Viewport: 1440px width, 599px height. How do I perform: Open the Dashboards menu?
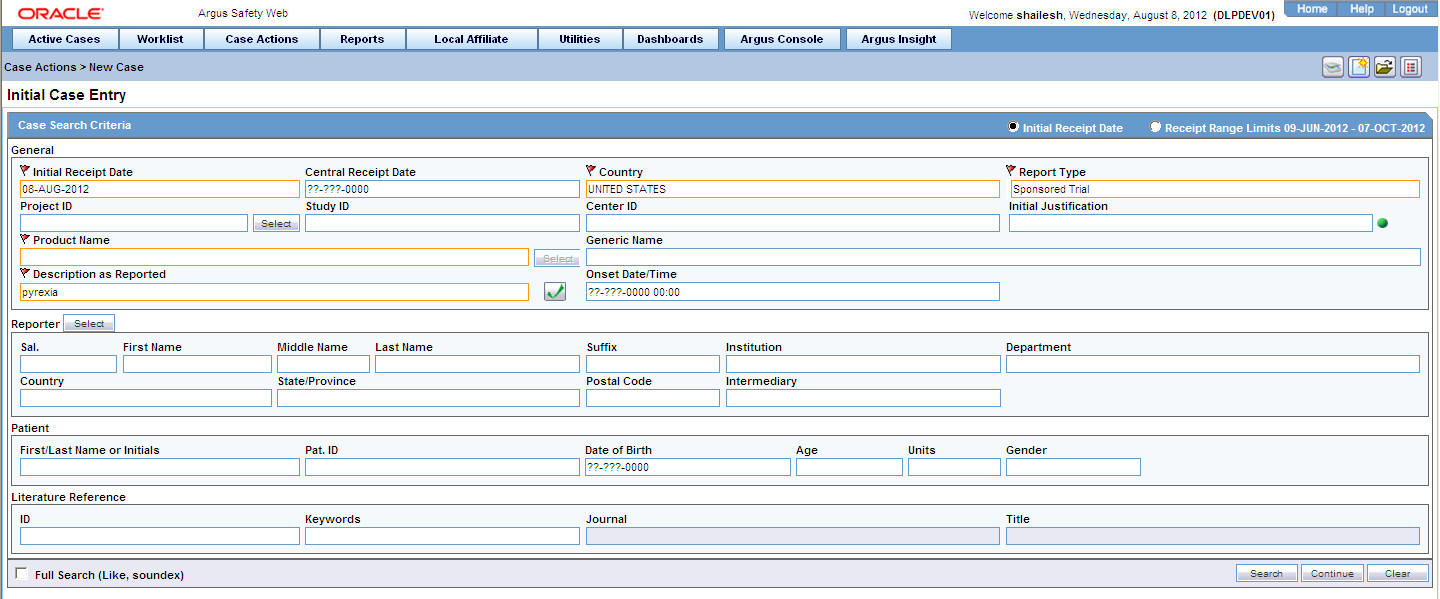click(x=670, y=39)
